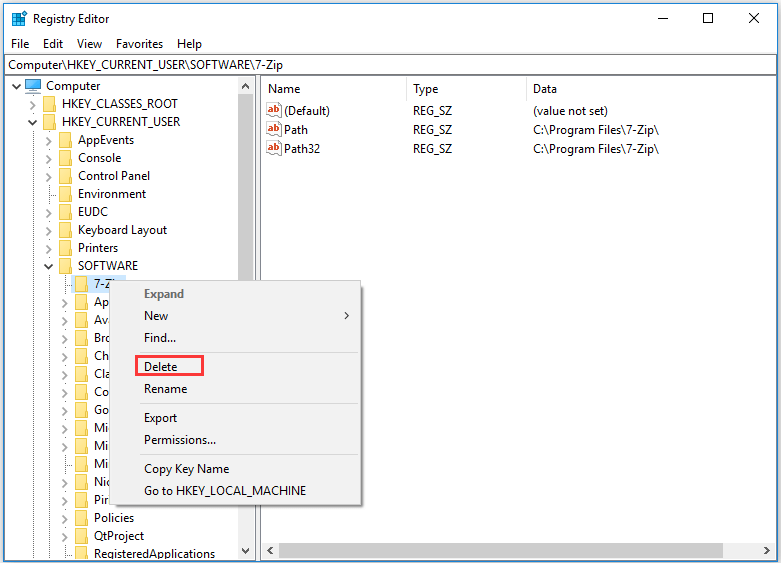Click the 7-Zip key folder icon
The image size is (781, 563).
pyautogui.click(x=81, y=284)
